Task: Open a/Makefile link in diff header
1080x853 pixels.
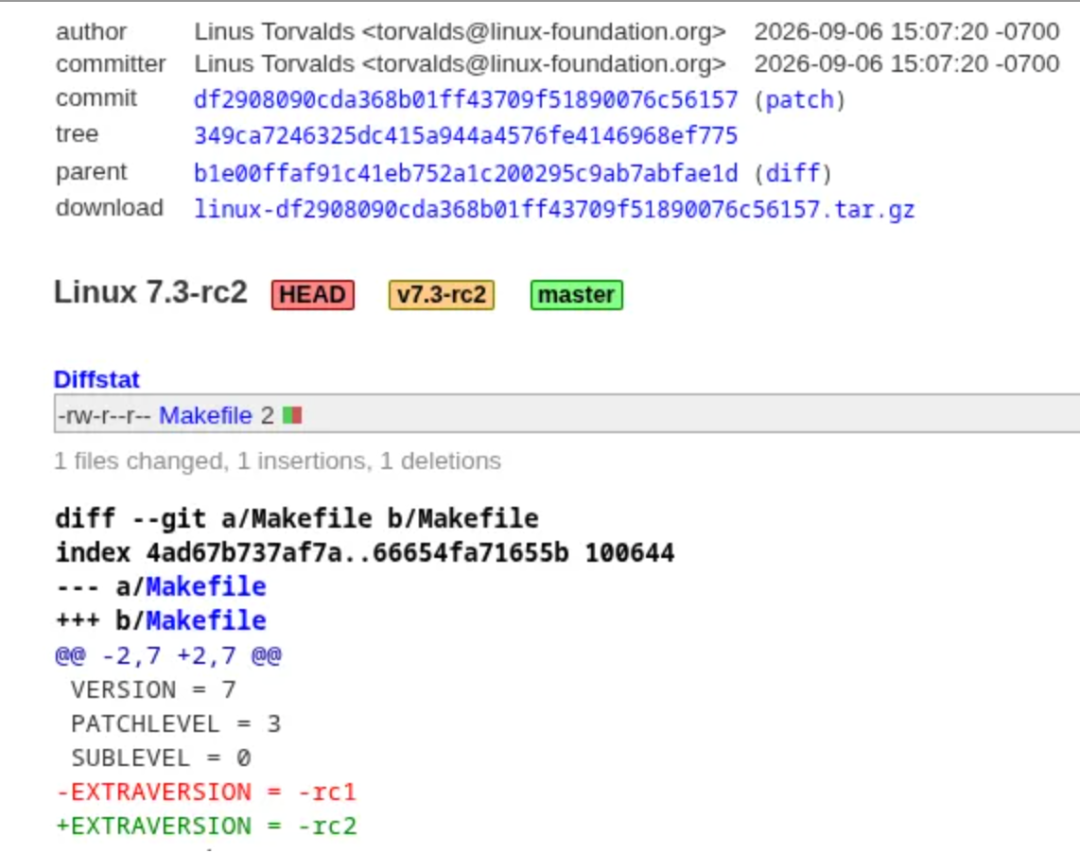Action: tap(206, 586)
